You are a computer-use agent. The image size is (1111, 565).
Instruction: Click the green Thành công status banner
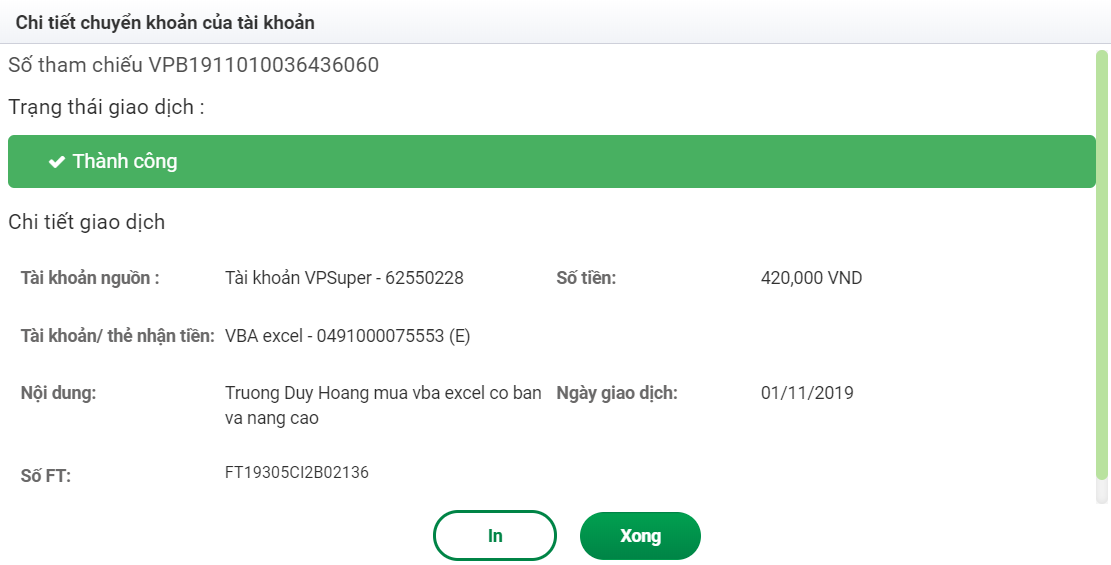click(x=552, y=162)
